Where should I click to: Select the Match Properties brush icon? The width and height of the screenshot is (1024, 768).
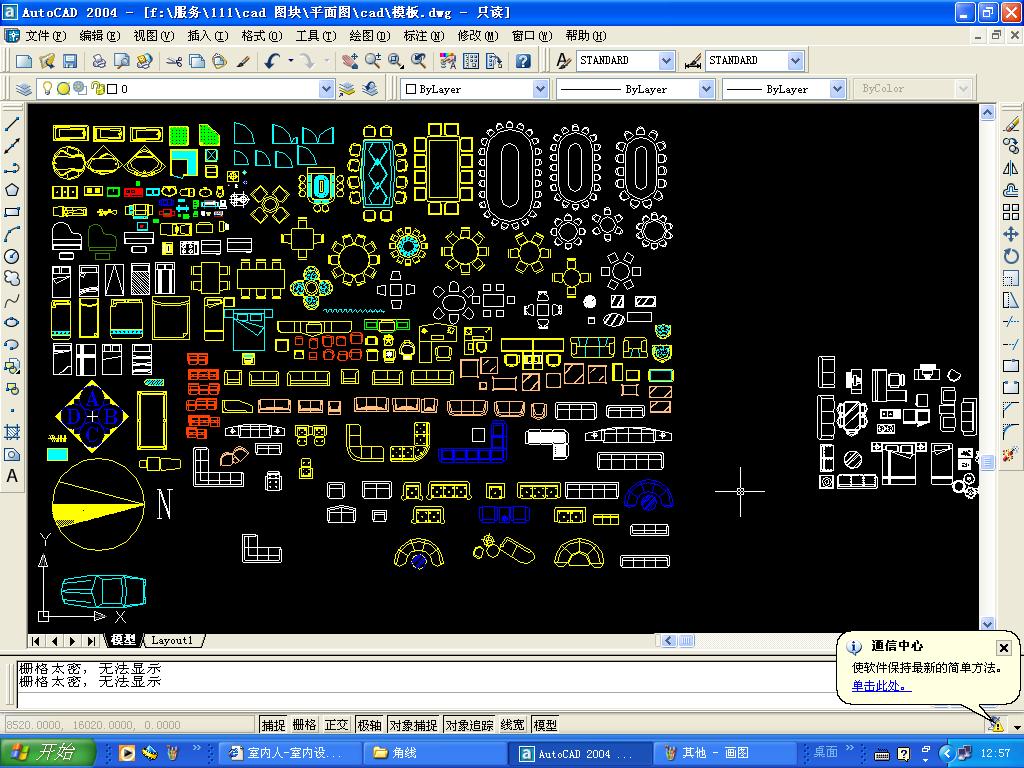click(243, 61)
